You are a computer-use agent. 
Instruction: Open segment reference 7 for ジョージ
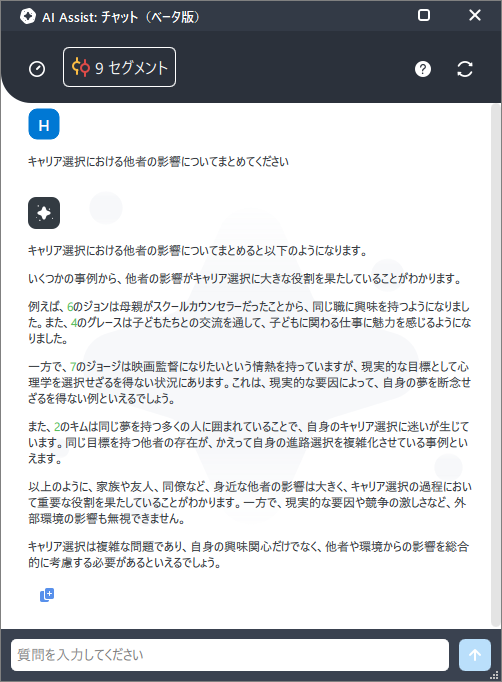point(73,367)
